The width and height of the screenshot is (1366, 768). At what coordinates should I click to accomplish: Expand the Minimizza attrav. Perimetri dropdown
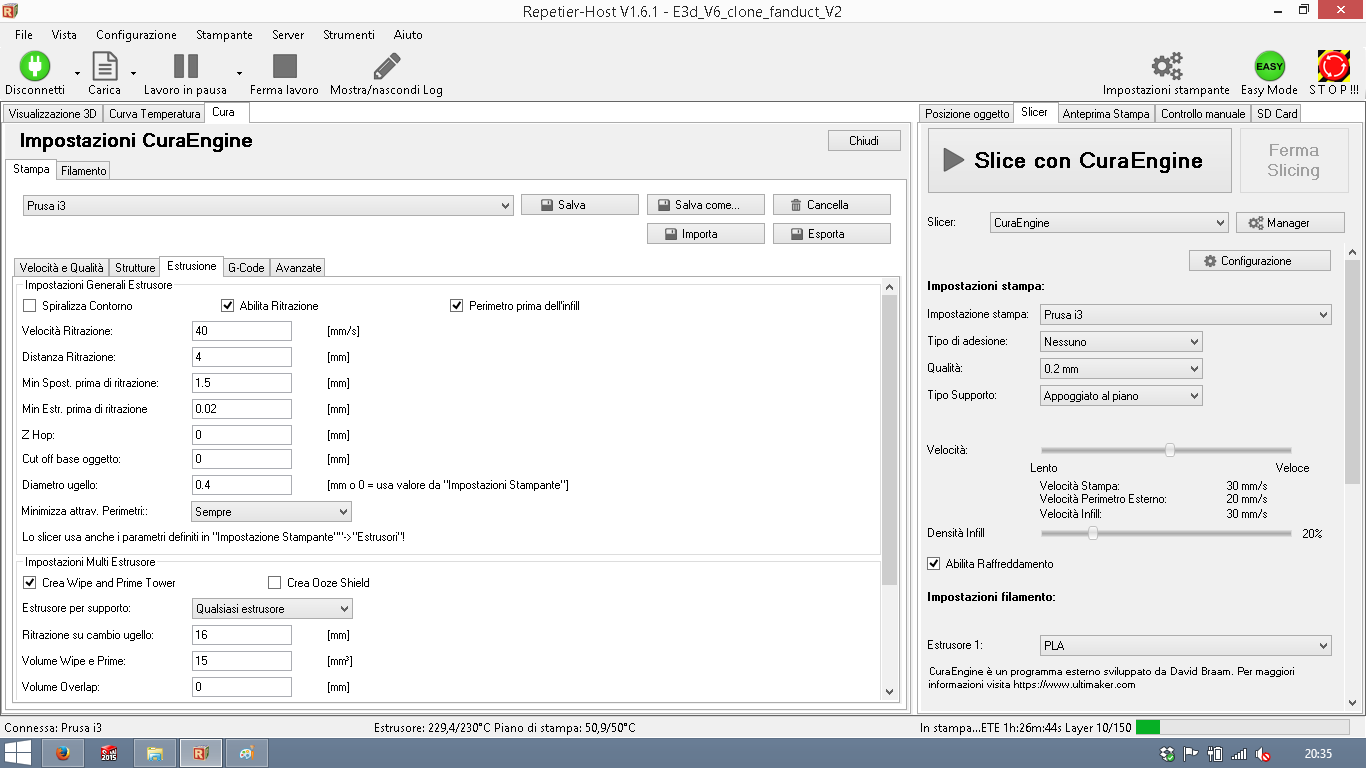(271, 511)
